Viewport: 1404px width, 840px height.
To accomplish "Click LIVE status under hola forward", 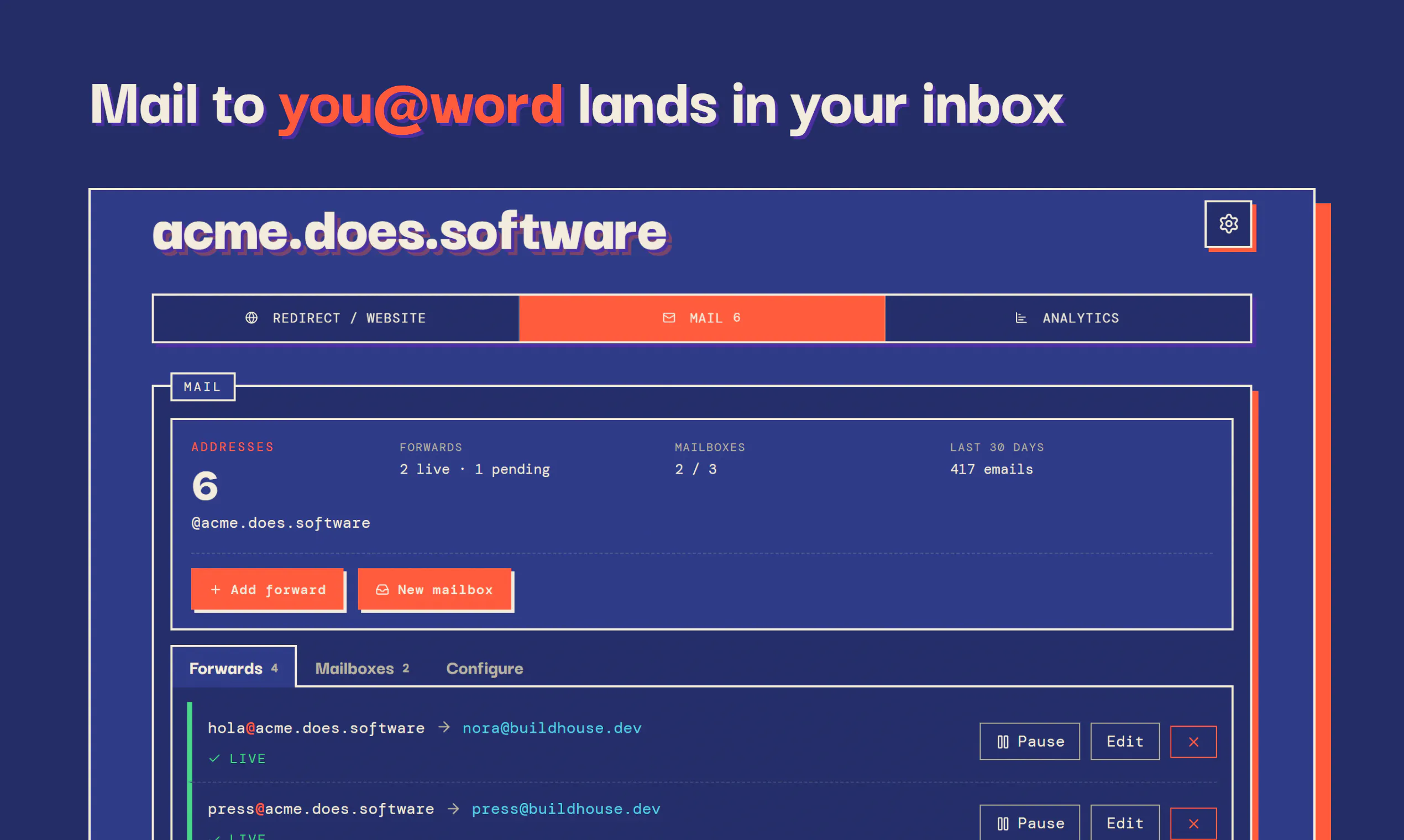I will [237, 759].
